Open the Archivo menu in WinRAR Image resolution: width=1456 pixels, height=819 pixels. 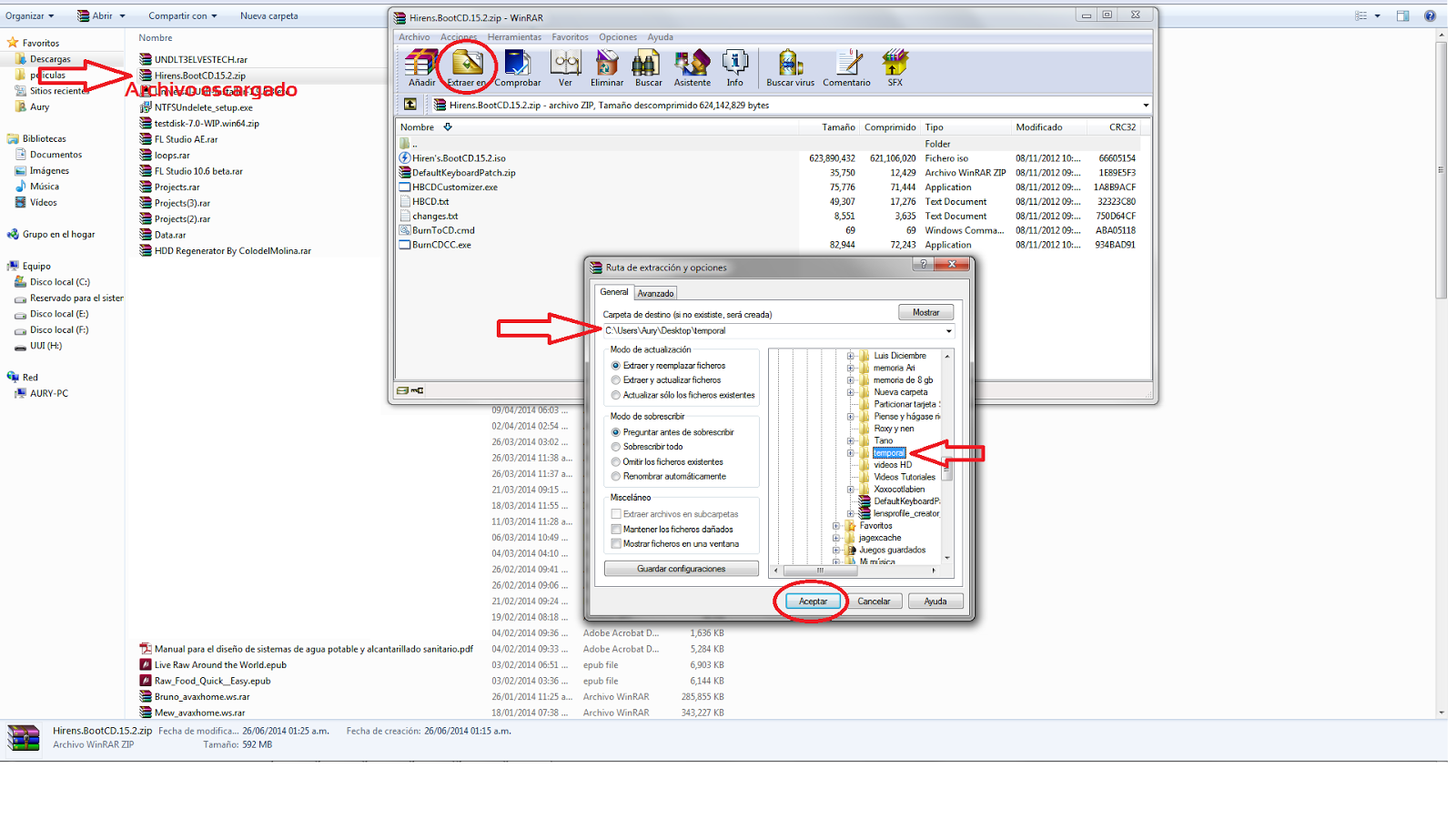pyautogui.click(x=414, y=37)
